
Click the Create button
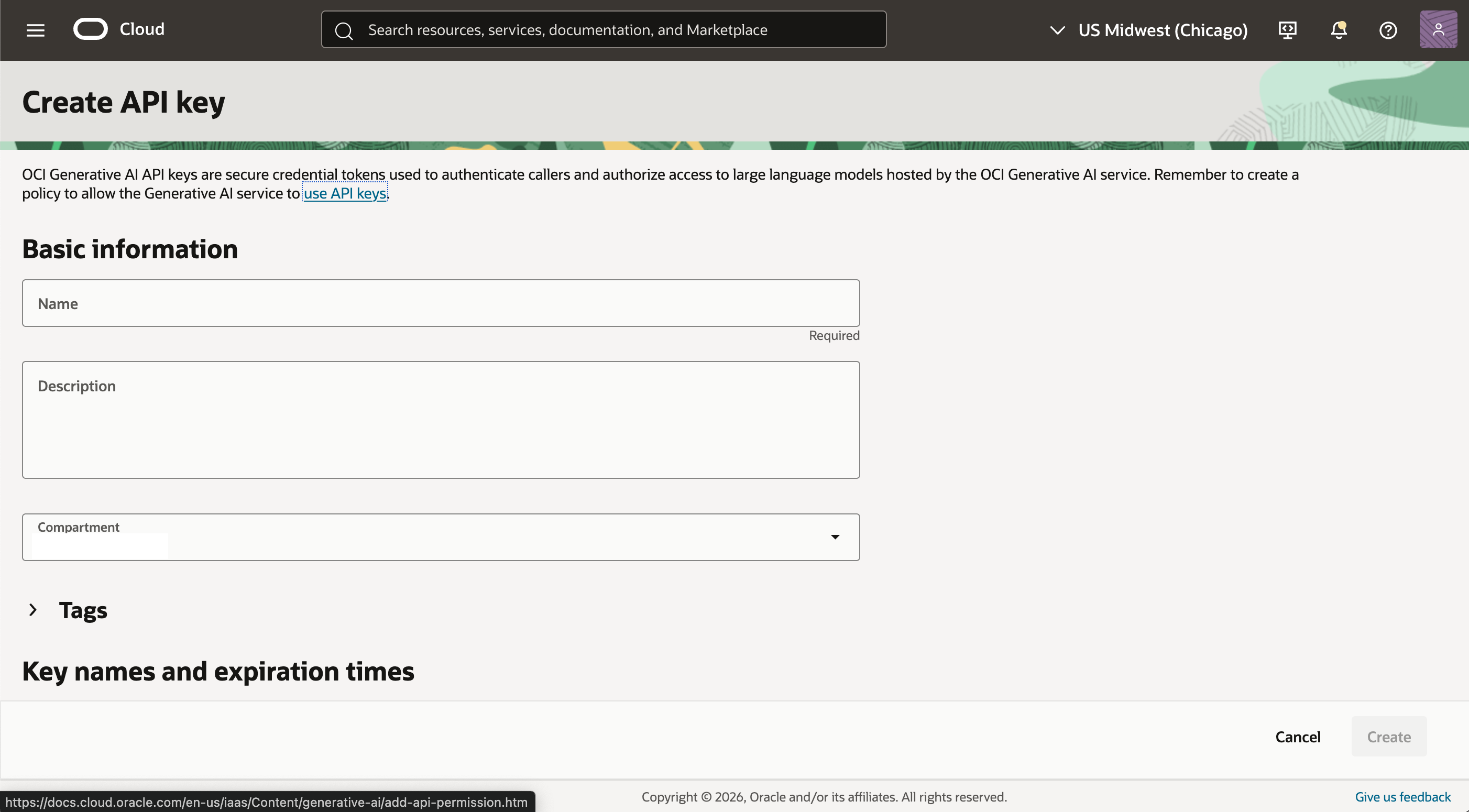coord(1388,736)
